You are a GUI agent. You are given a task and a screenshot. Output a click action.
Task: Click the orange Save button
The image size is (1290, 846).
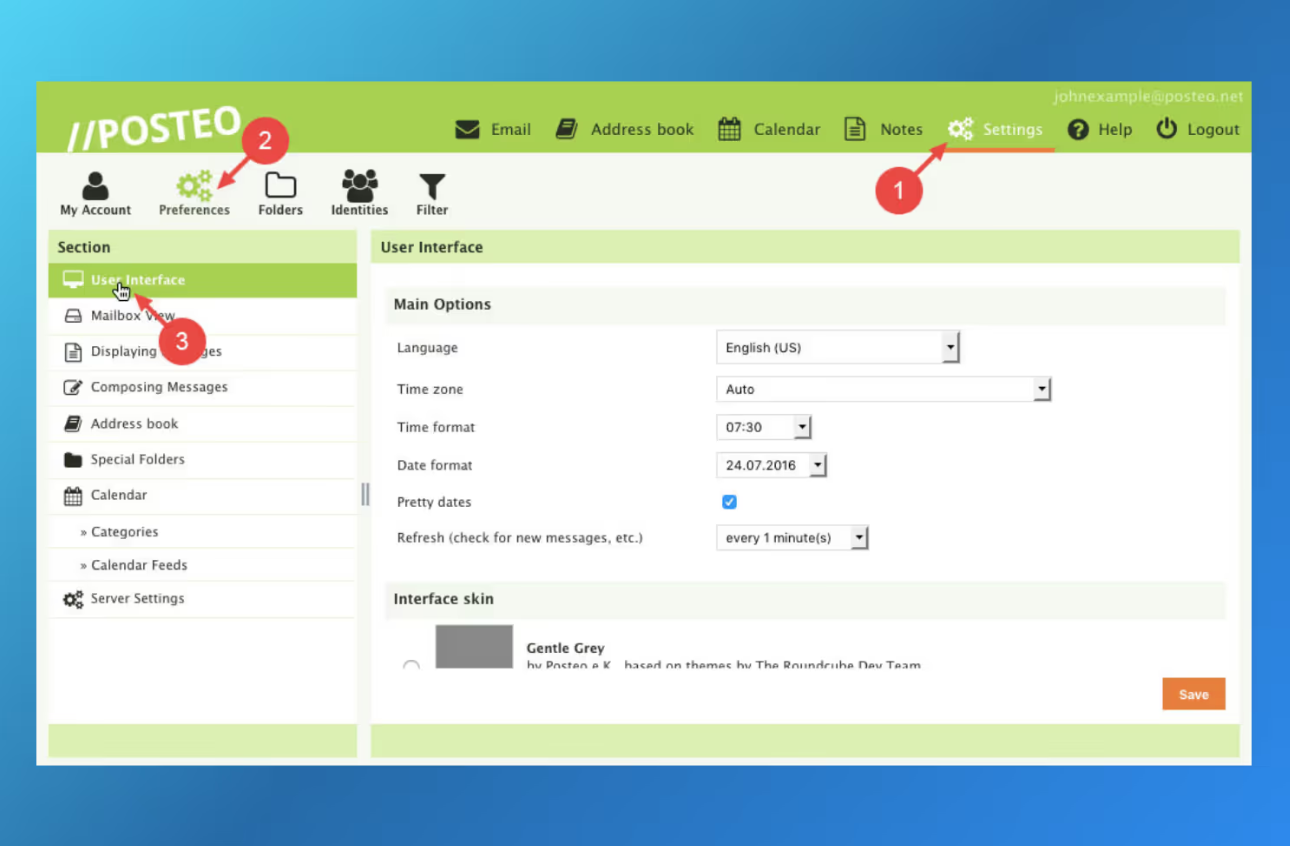[1193, 693]
